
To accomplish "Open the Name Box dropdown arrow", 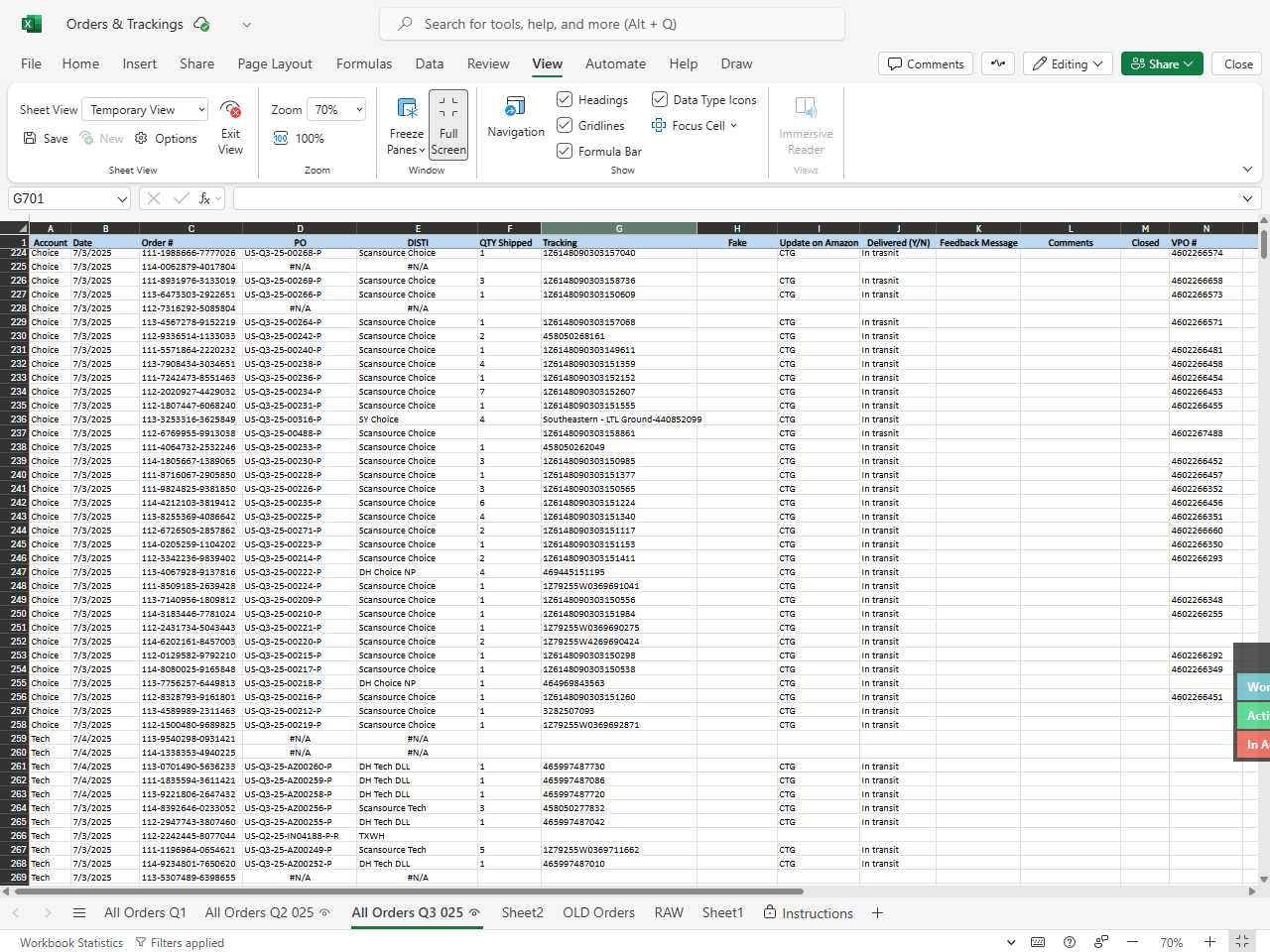I will pos(122,199).
